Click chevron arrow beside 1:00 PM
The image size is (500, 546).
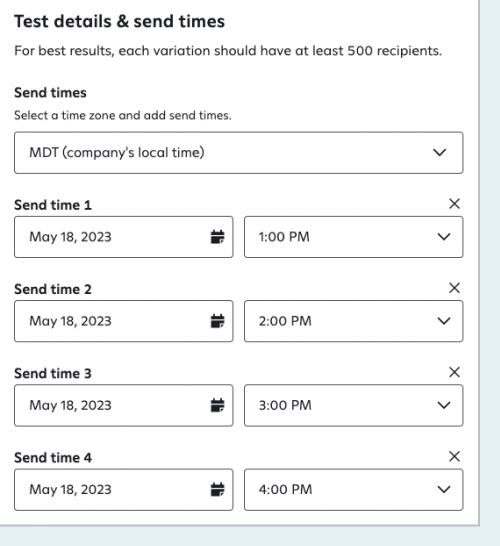point(444,237)
